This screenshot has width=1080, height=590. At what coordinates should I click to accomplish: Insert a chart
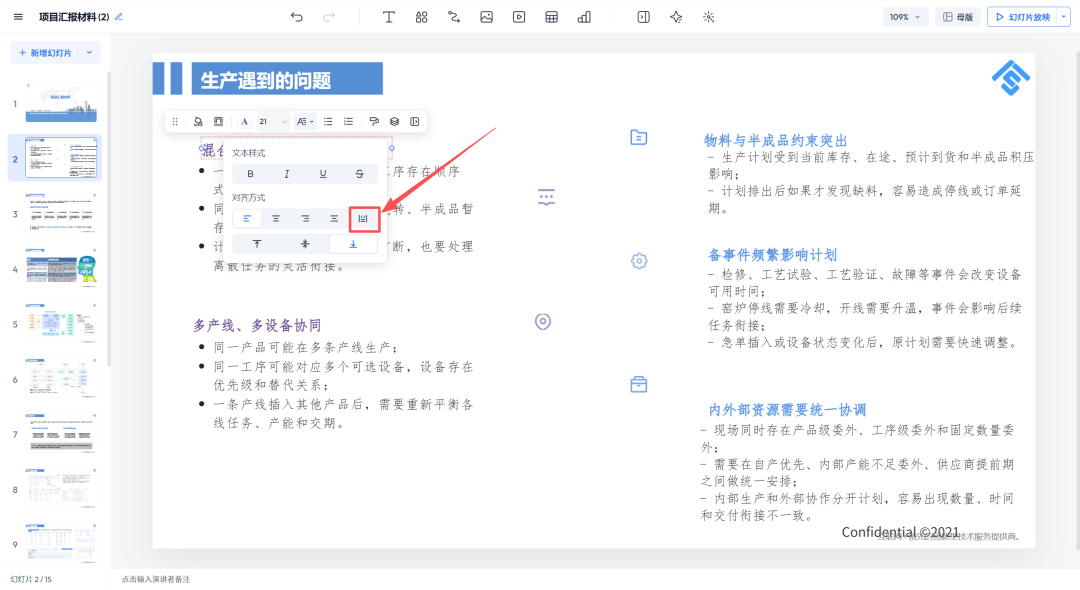pyautogui.click(x=584, y=17)
